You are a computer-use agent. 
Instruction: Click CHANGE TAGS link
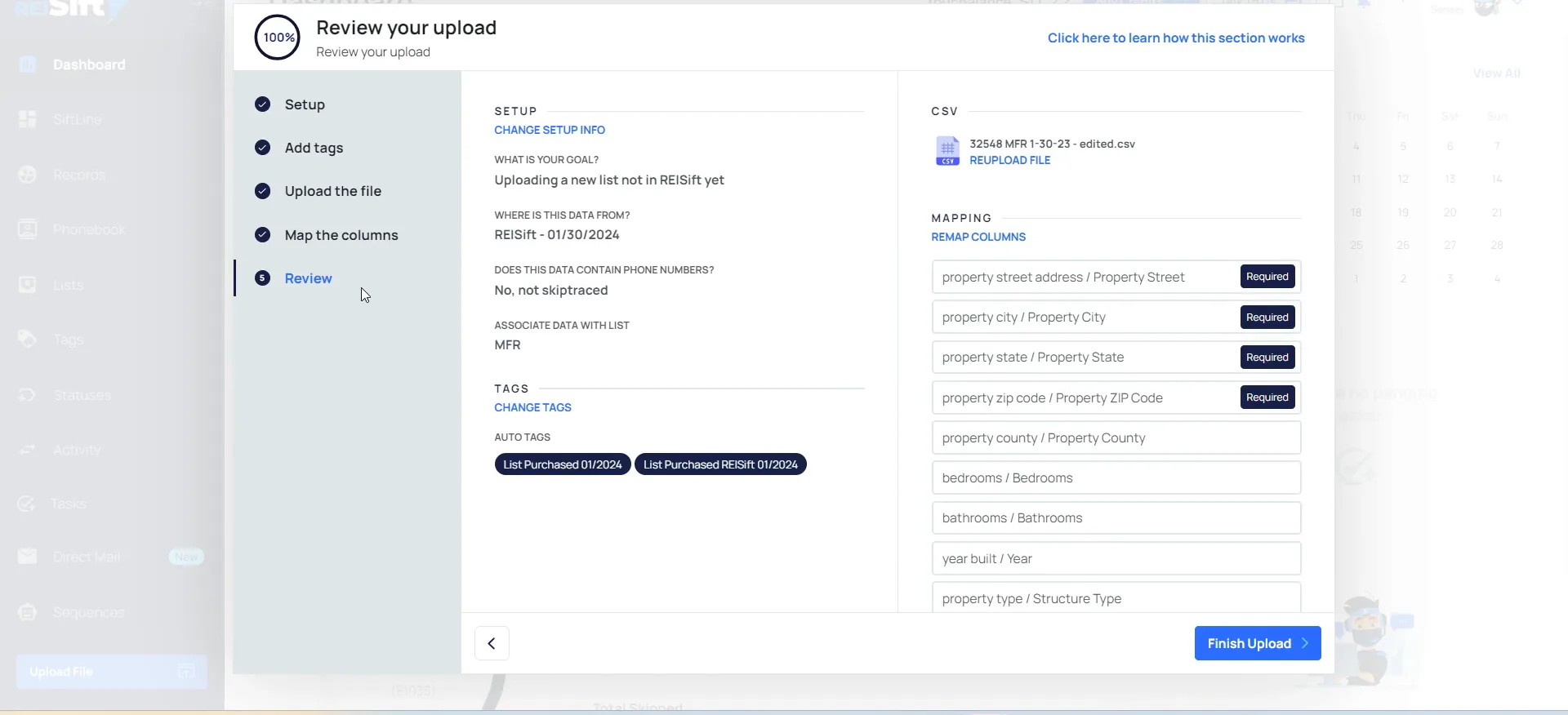pos(532,407)
